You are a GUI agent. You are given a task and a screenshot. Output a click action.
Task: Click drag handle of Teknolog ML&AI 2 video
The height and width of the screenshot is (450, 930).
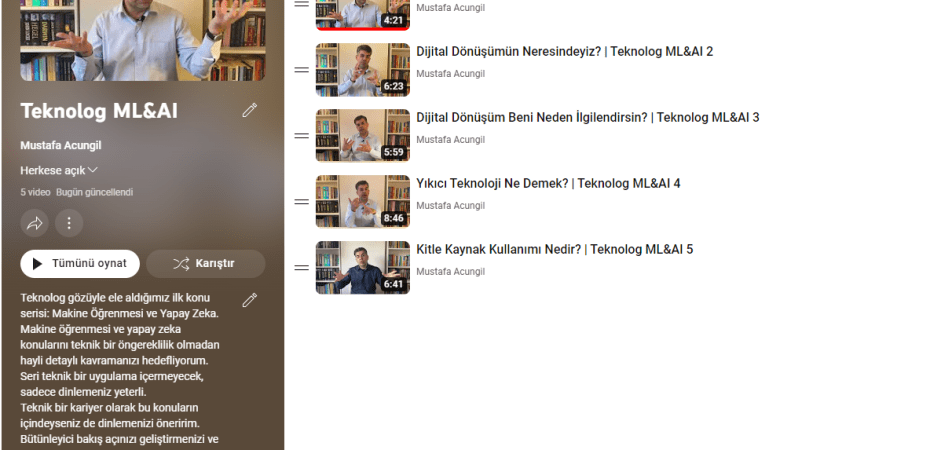[301, 70]
